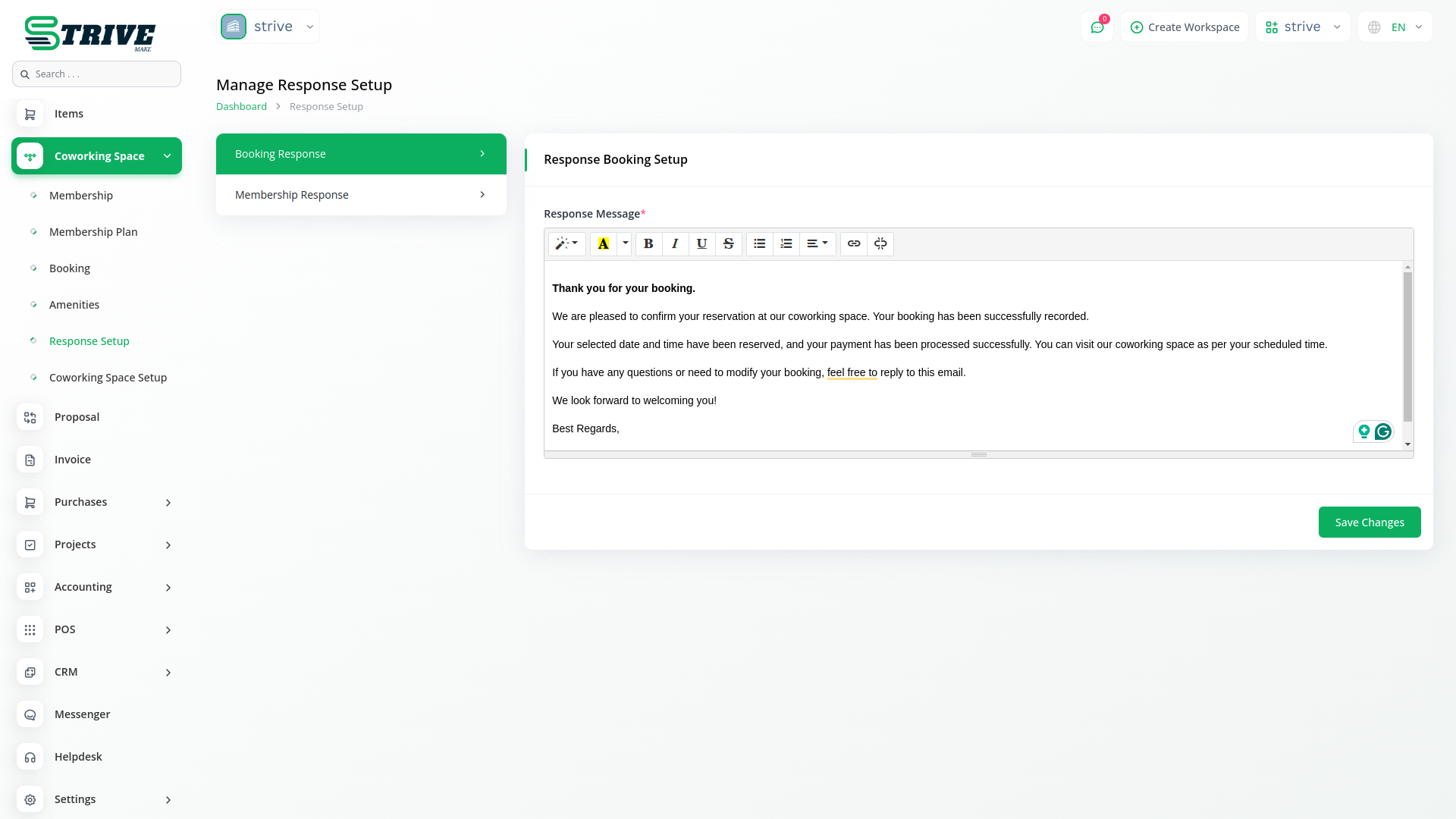Open Coworking Space Setup menu item
The image size is (1456, 819).
click(x=108, y=378)
